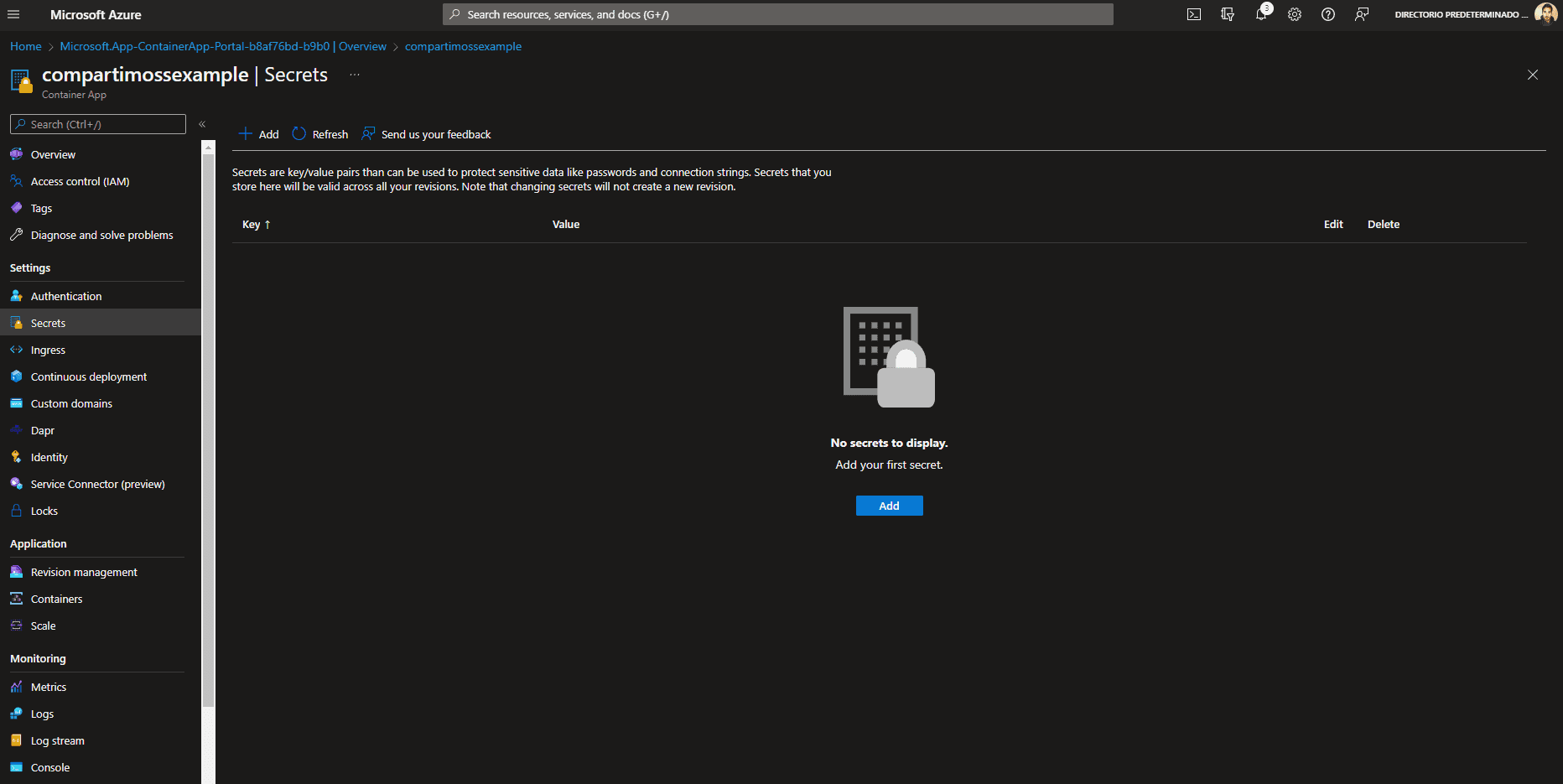Send us your feedback link in toolbar
This screenshot has height=784, width=1563.
[x=427, y=134]
